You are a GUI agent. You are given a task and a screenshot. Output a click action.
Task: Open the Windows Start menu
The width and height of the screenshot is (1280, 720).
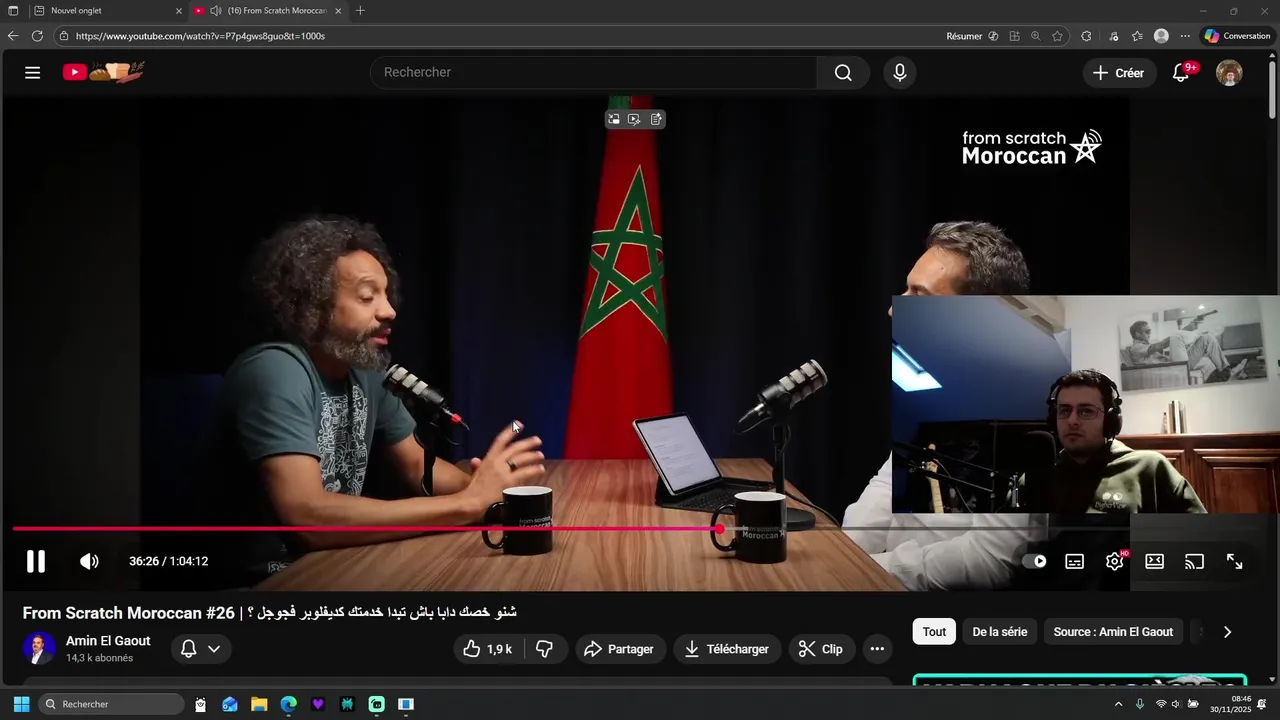[21, 704]
